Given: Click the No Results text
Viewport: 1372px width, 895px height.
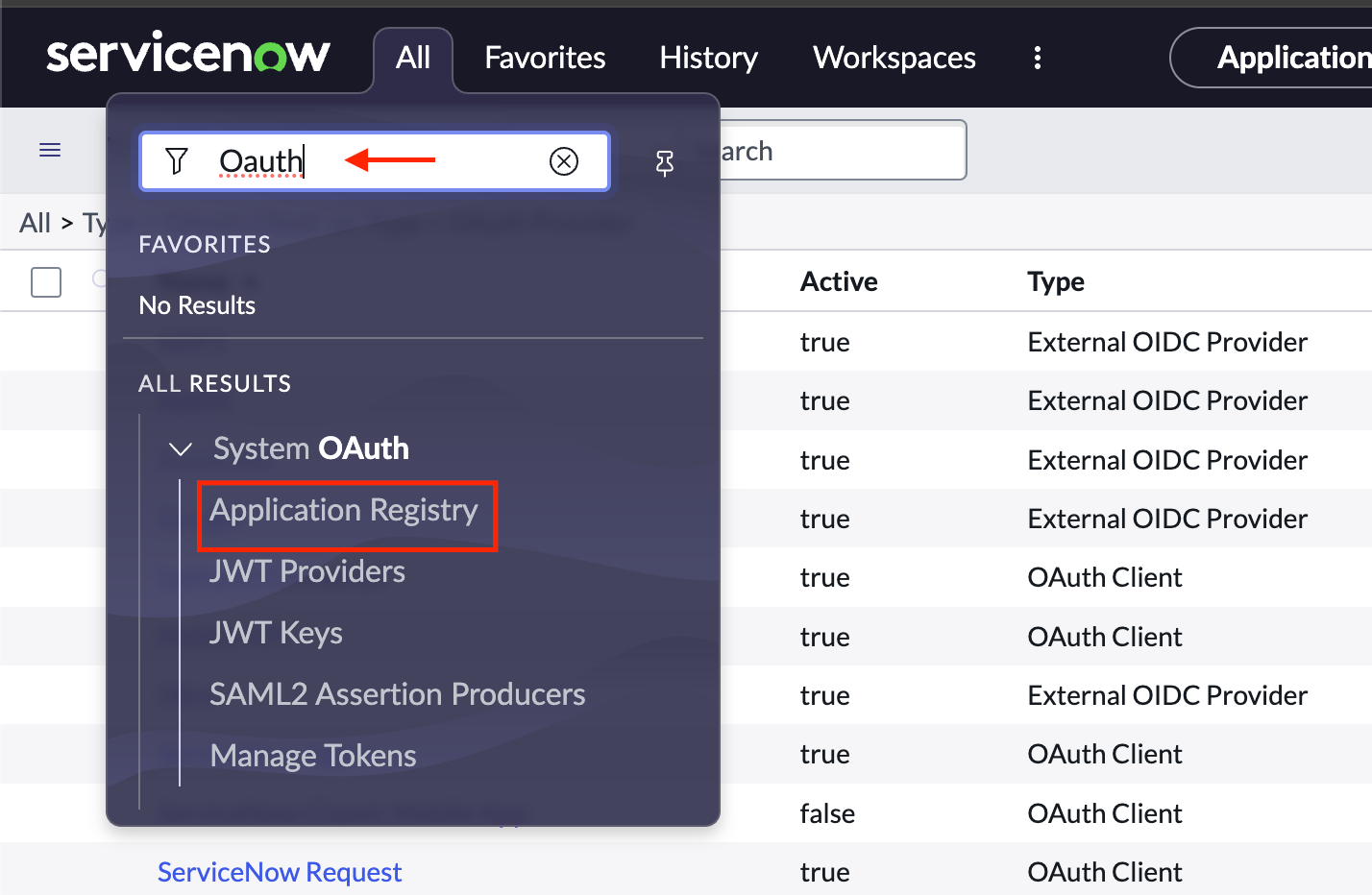Looking at the screenshot, I should tap(197, 305).
